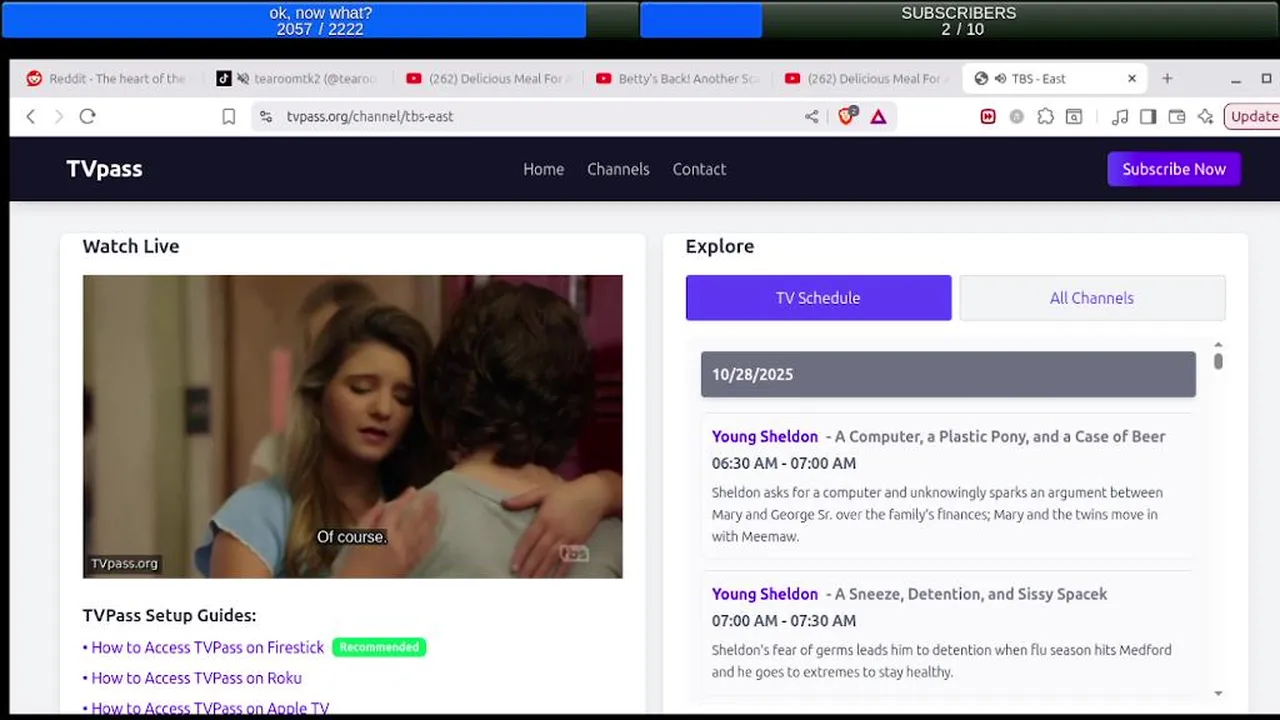This screenshot has height=720, width=1280.
Task: Select the TV Schedule tab
Action: [818, 298]
